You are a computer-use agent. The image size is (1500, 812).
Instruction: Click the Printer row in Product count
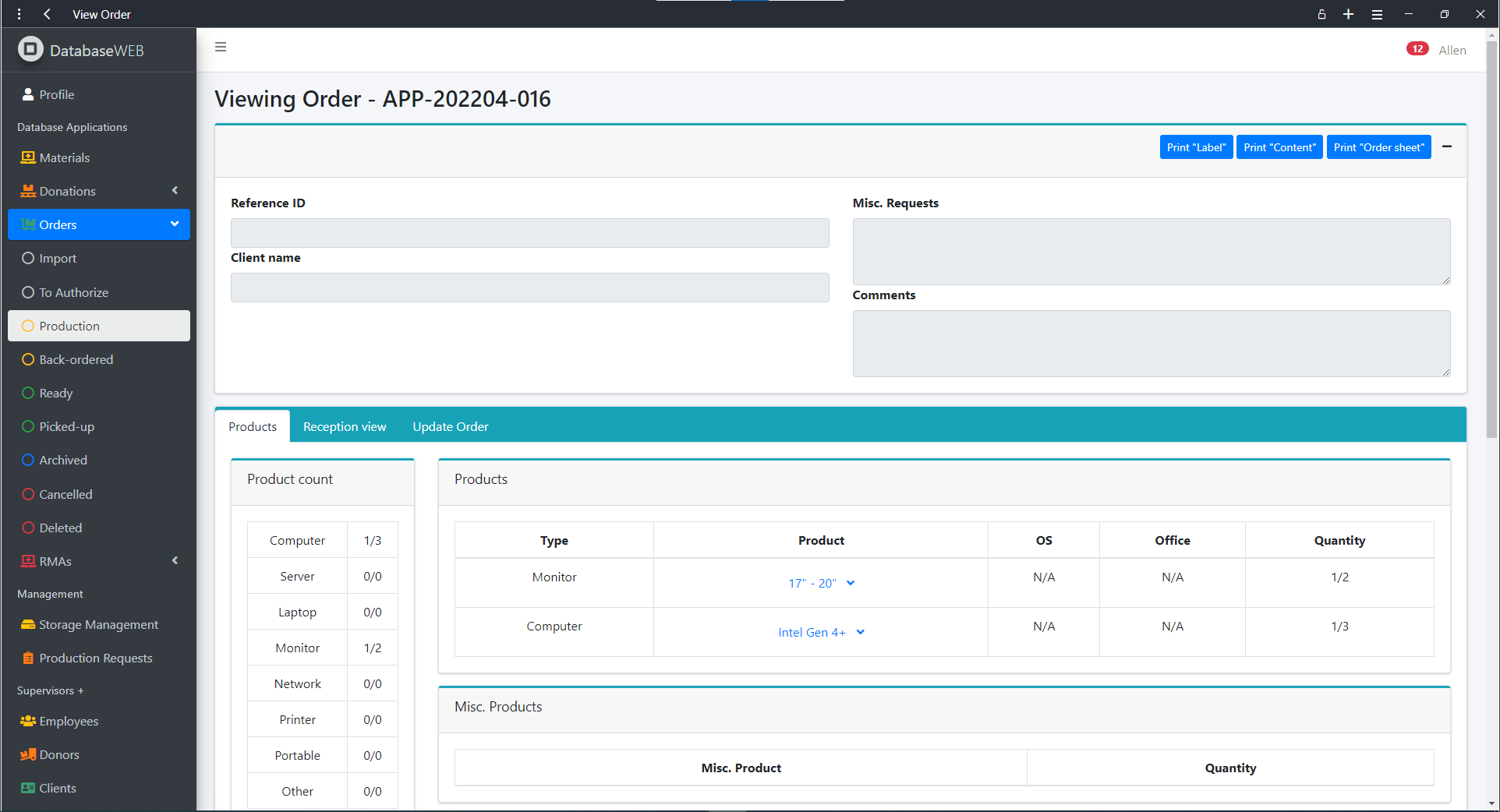(x=323, y=719)
